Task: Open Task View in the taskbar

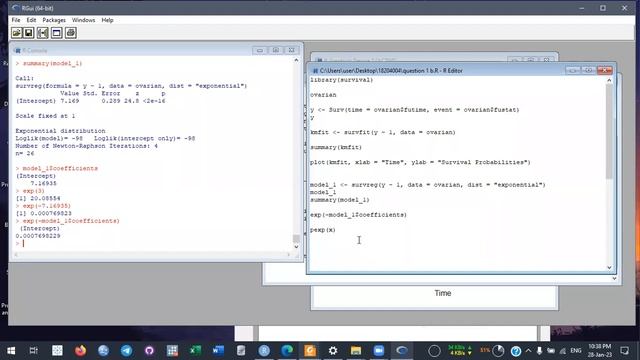Action: click(x=33, y=351)
